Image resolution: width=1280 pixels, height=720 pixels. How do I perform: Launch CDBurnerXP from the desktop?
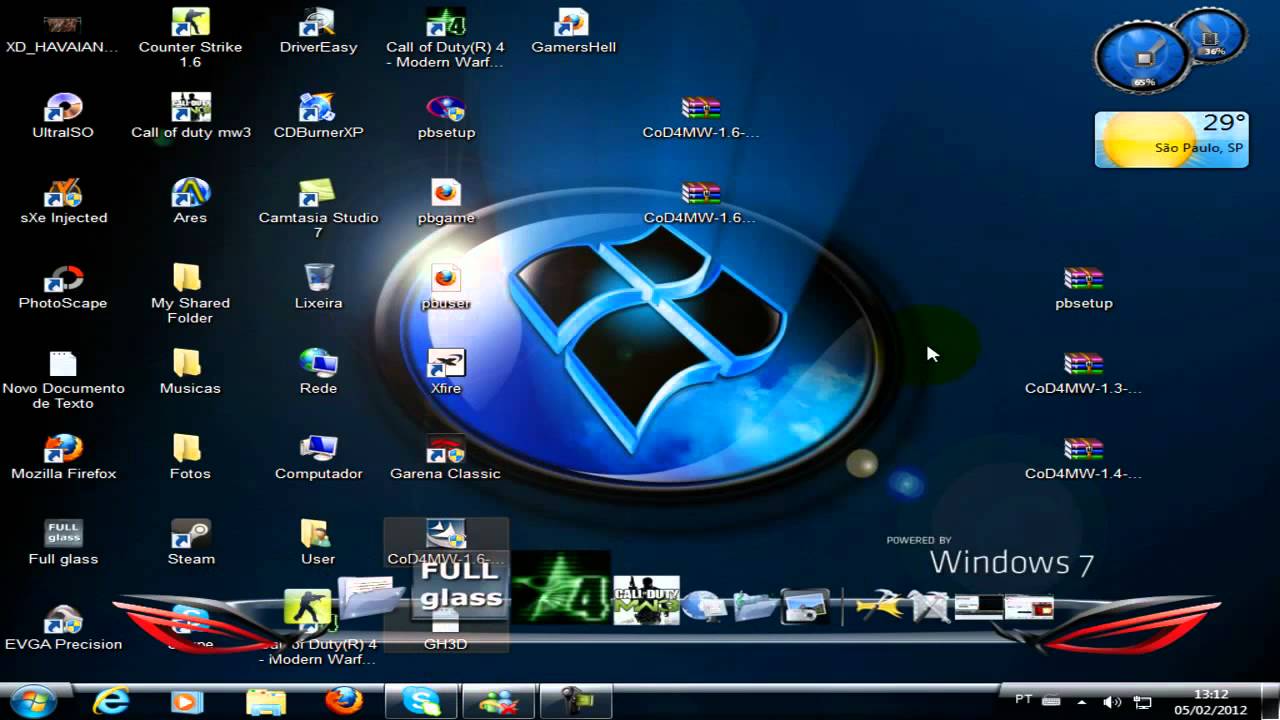[318, 117]
